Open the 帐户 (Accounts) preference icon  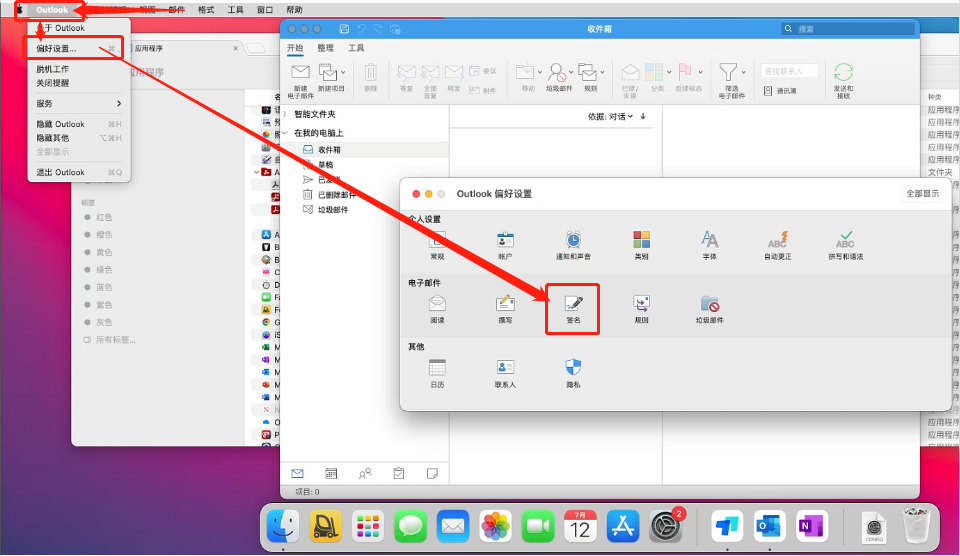[505, 245]
